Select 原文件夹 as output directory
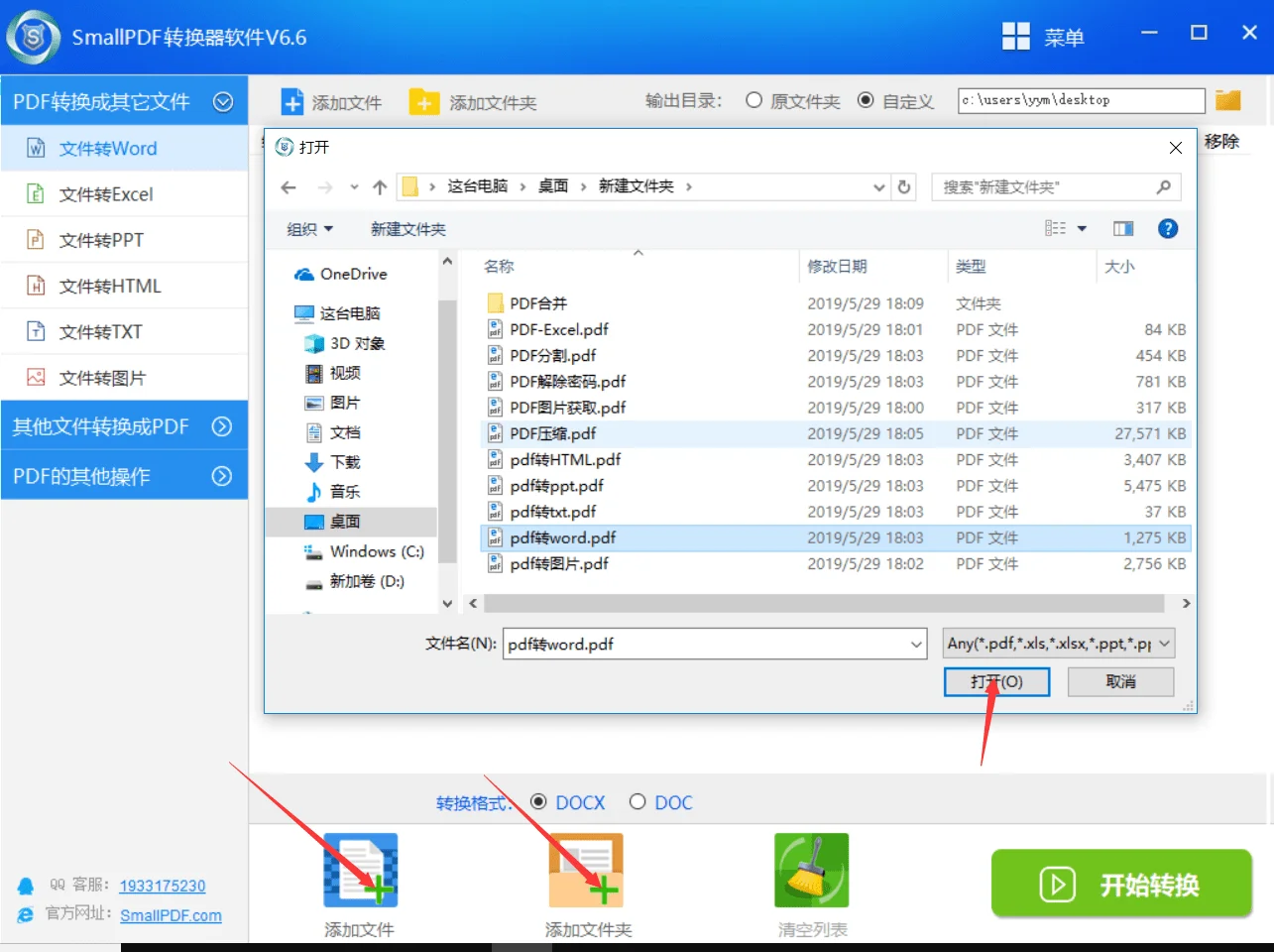 [x=754, y=99]
